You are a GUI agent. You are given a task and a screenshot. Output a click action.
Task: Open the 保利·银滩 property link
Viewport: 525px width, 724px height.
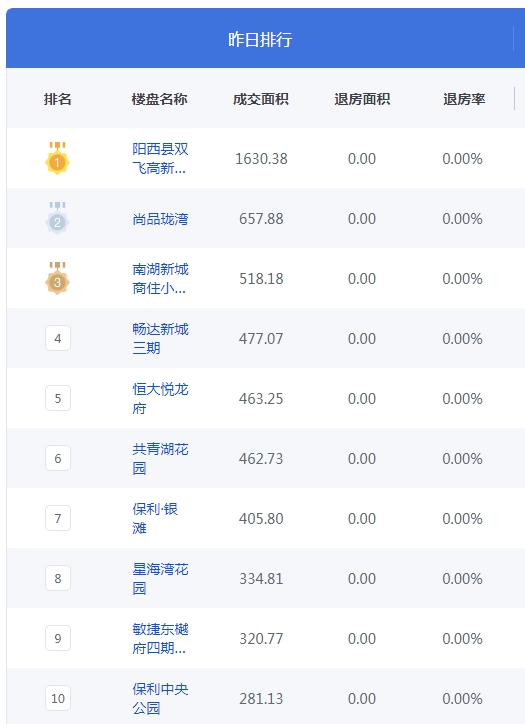click(x=155, y=519)
